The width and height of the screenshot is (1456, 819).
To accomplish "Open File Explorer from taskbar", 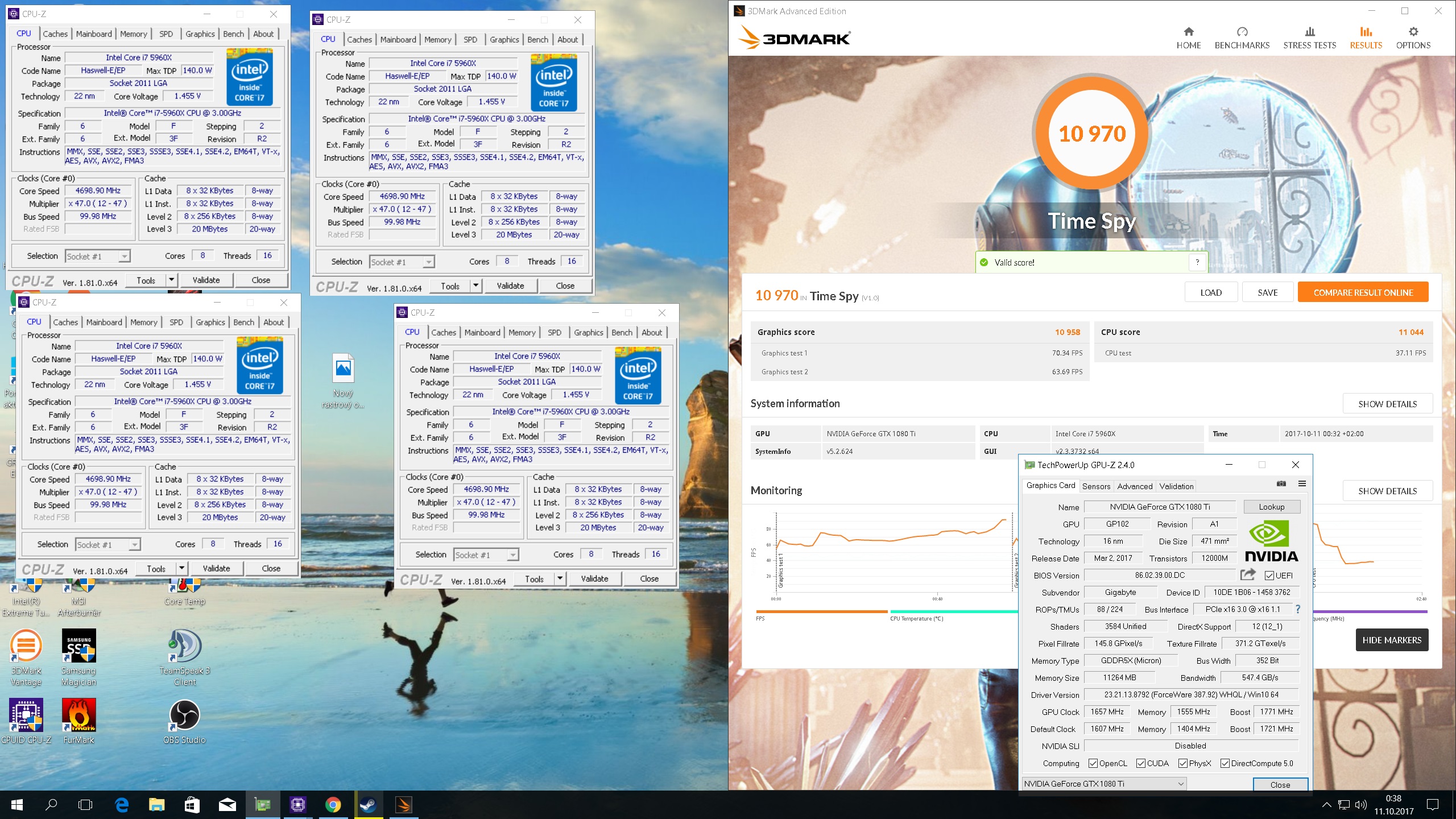I will click(156, 805).
